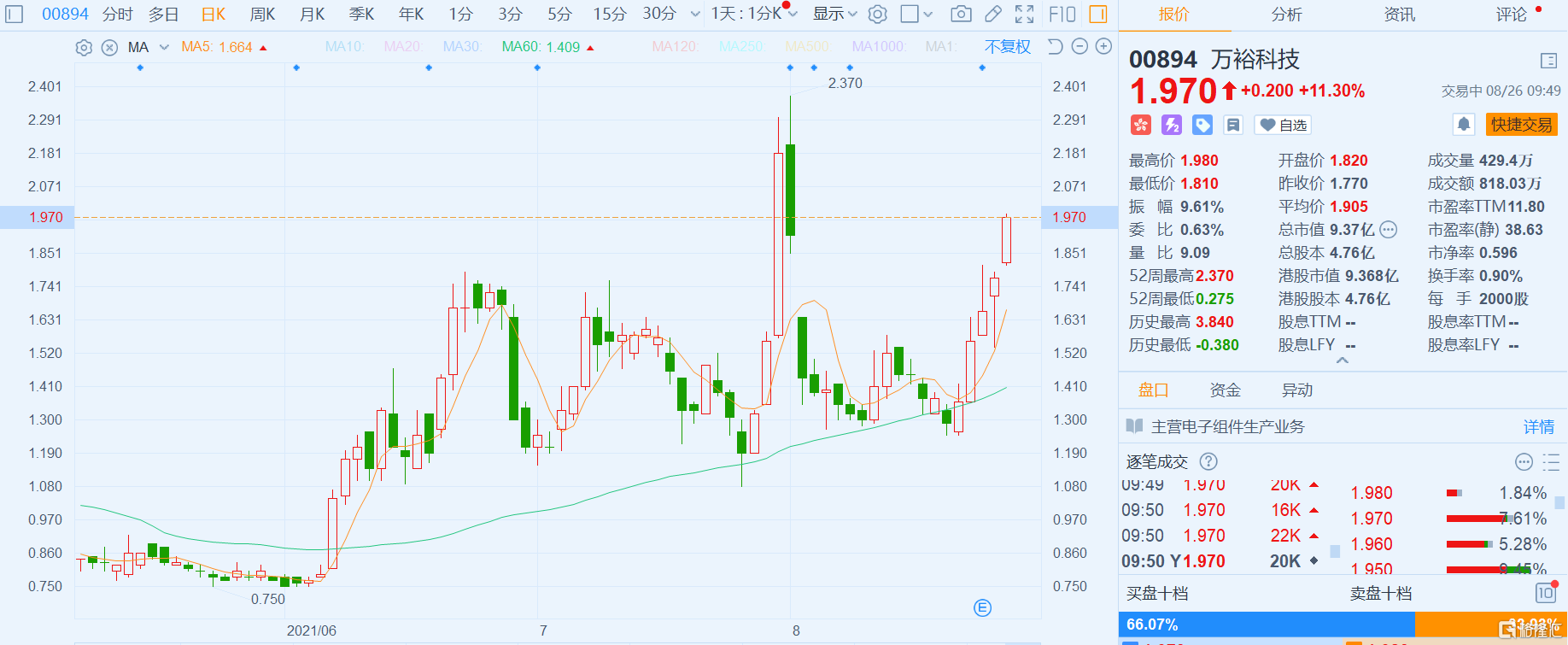Open chart settings gear in top toolbar
The width and height of the screenshot is (1568, 645).
pos(877,14)
